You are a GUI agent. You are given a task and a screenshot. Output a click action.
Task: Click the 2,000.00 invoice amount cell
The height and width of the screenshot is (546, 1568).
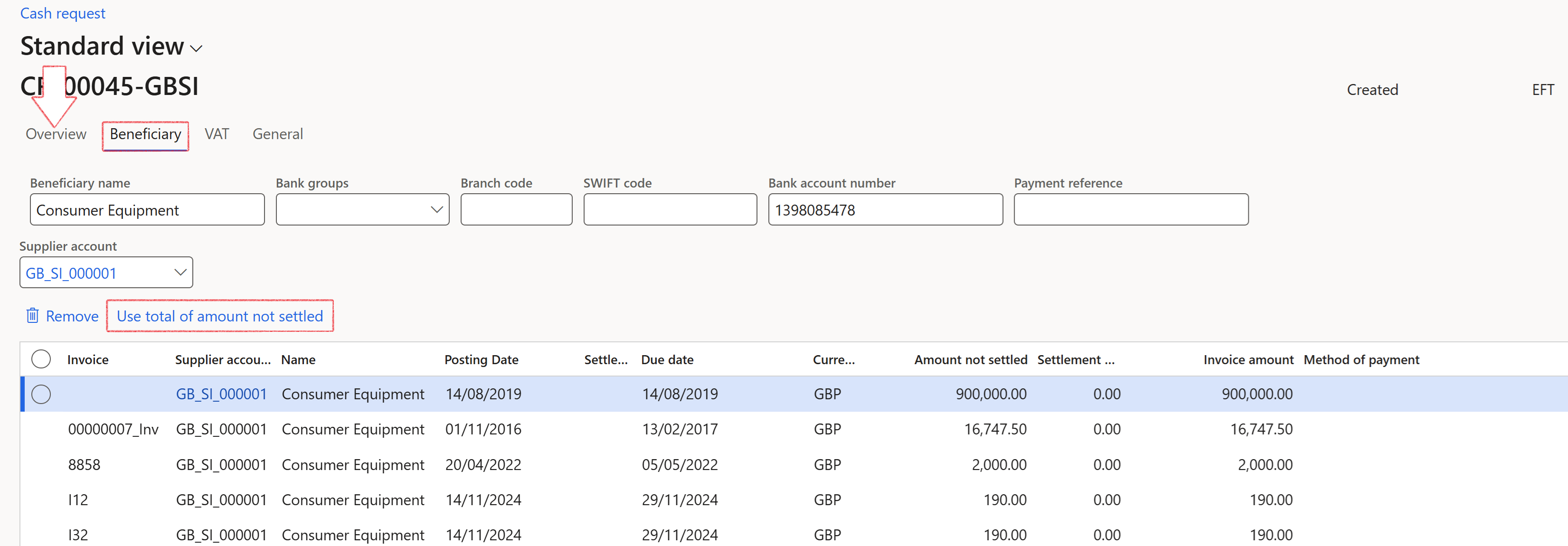click(x=1265, y=464)
